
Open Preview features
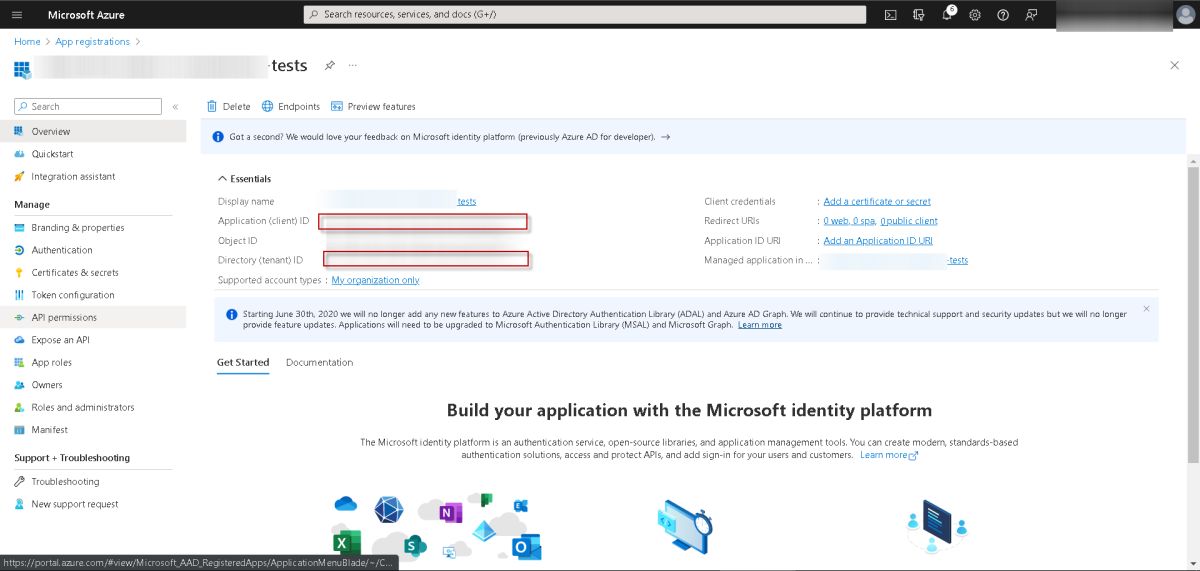pos(373,106)
